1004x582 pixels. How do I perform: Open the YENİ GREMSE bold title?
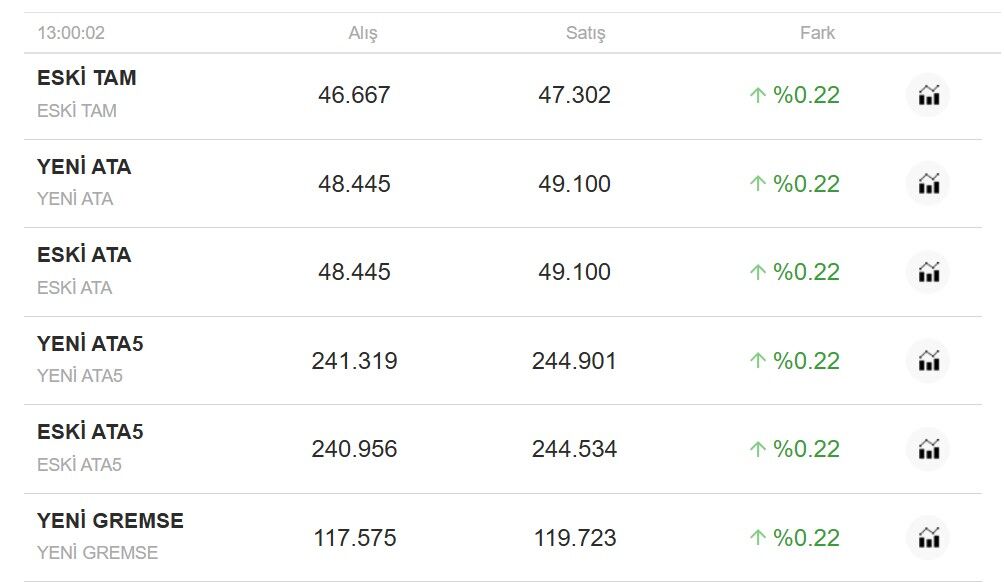point(110,521)
